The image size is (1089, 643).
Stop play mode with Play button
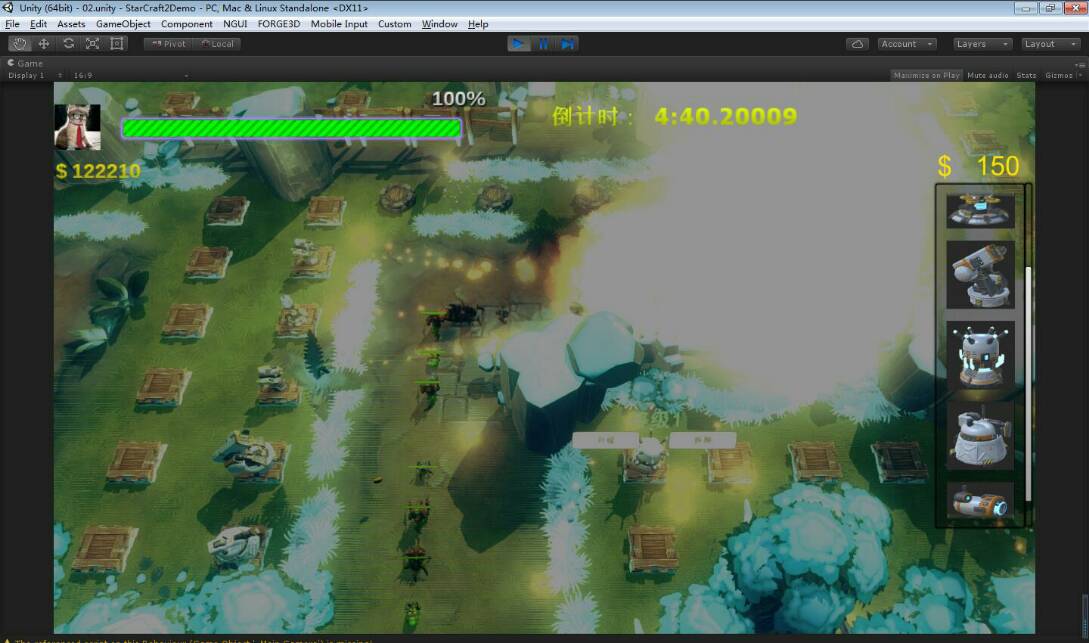pyautogui.click(x=518, y=44)
